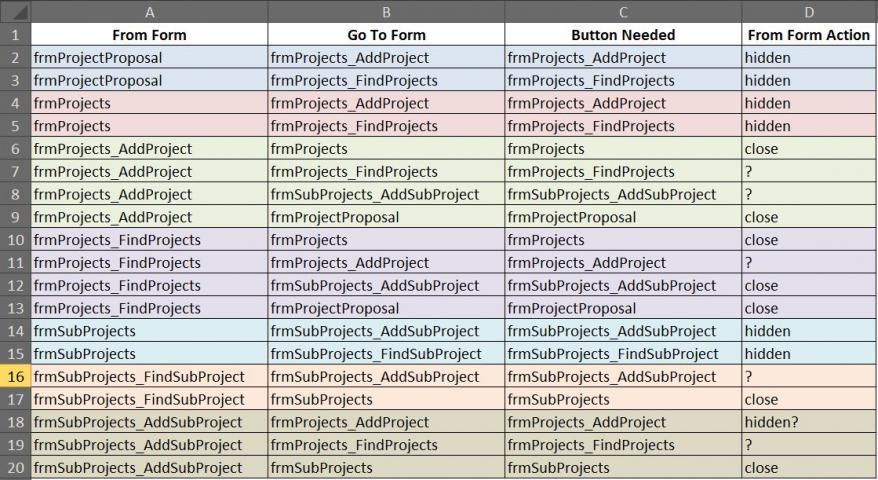Select column A header
878x480 pixels.
[150, 12]
